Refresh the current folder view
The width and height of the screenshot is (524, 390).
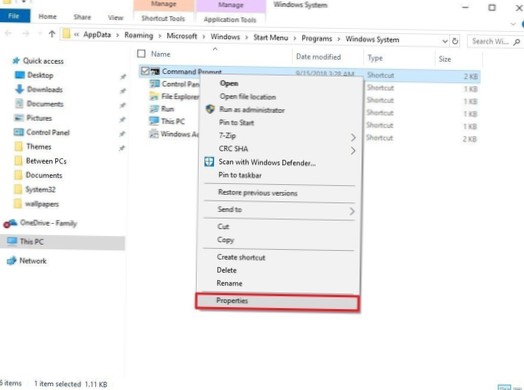coord(455,41)
